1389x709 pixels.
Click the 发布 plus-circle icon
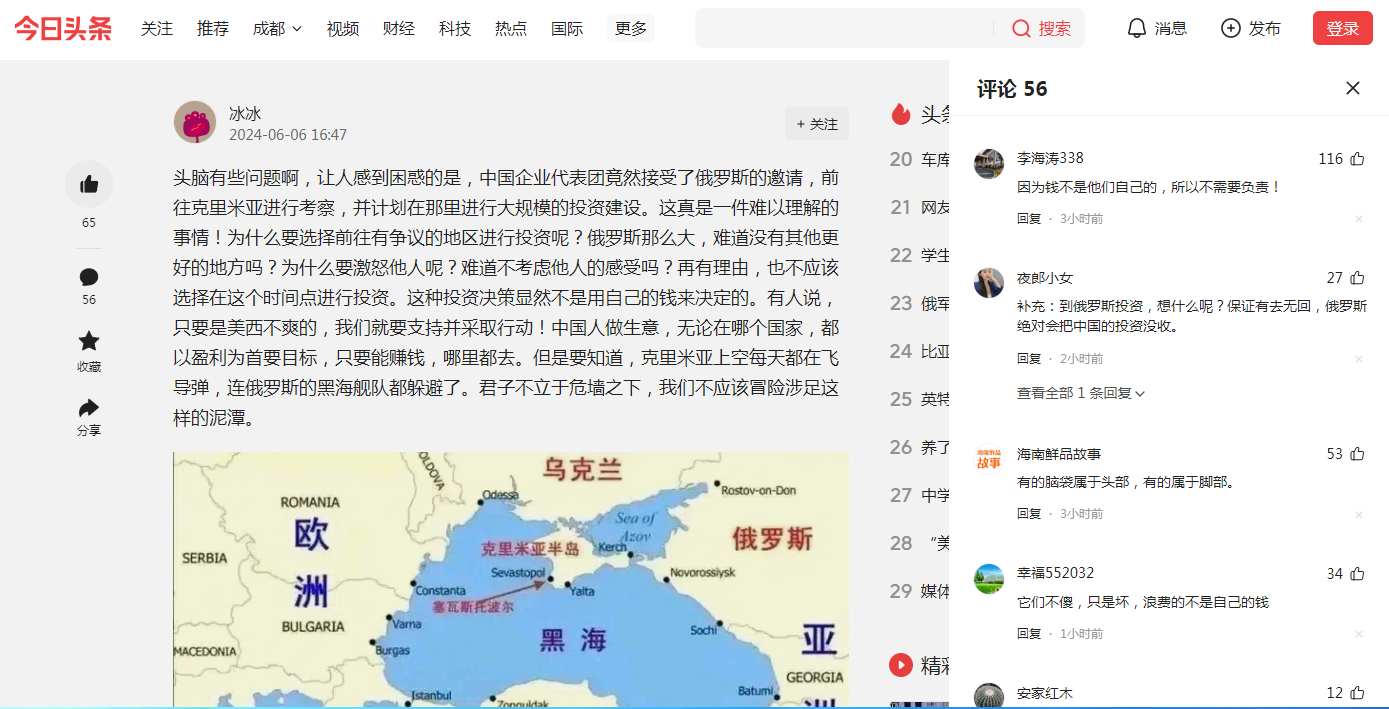pyautogui.click(x=1231, y=28)
